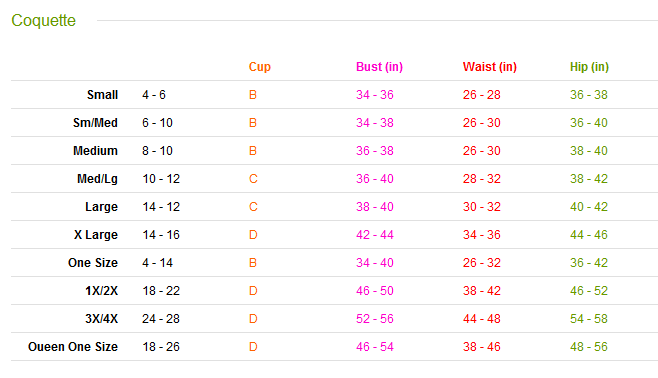
Task: Click the 14 - 12 Large dress size
Action: coord(161,207)
